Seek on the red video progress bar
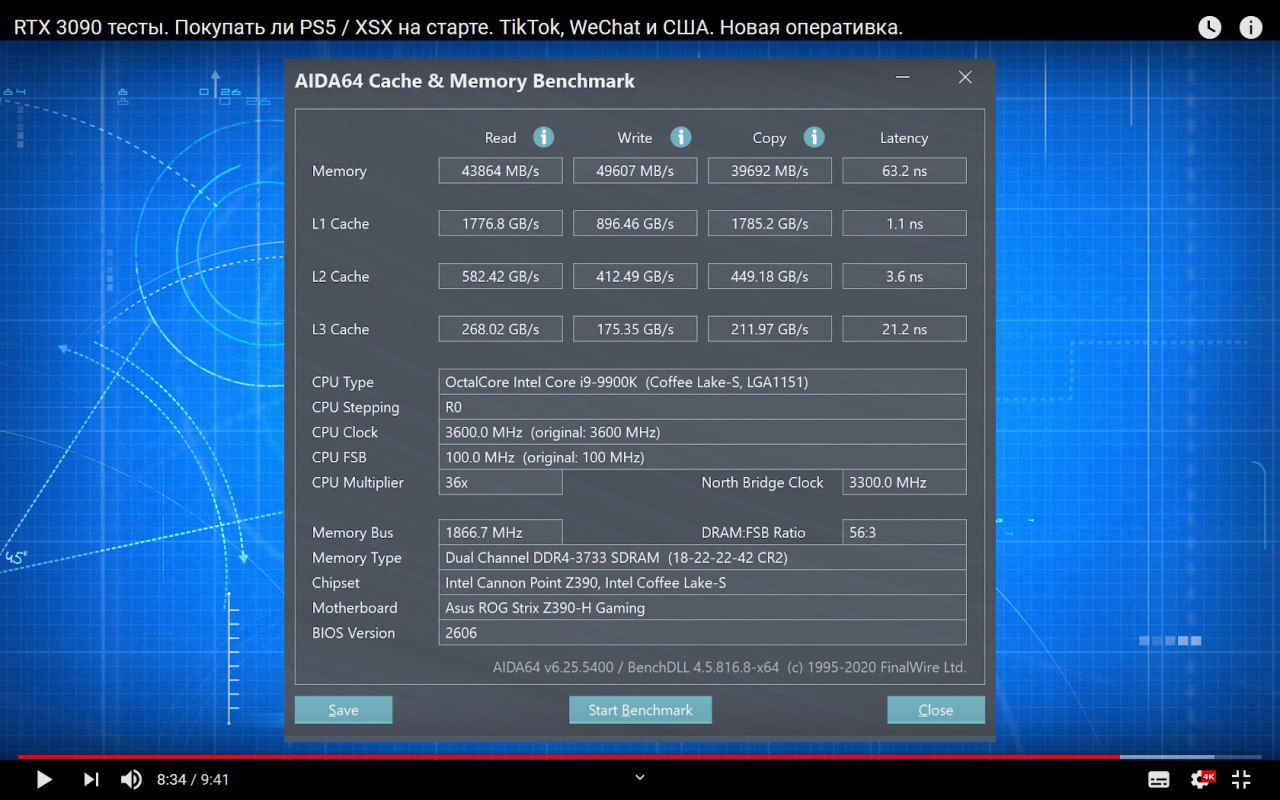 point(640,757)
